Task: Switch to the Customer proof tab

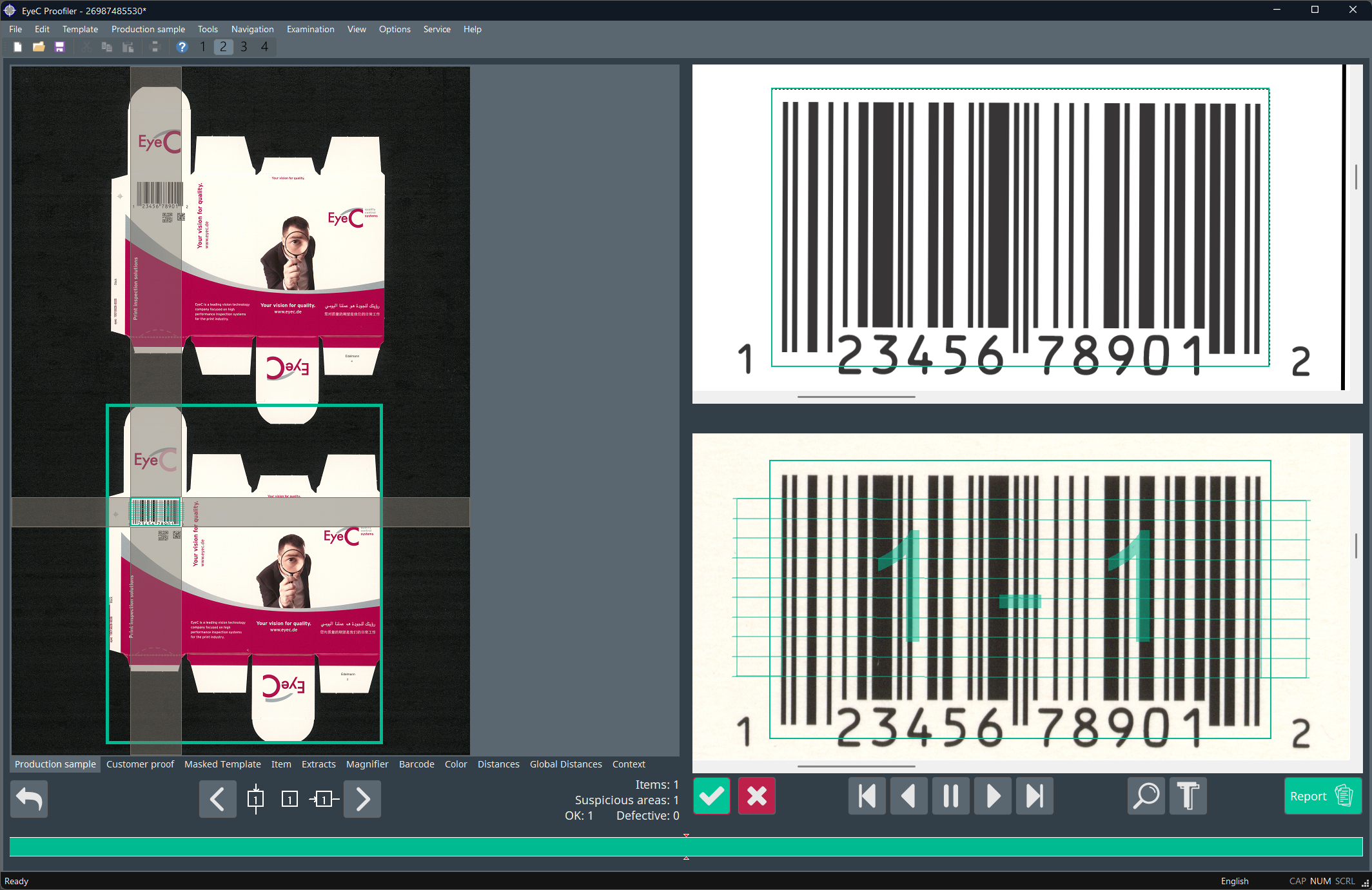Action: (x=140, y=764)
